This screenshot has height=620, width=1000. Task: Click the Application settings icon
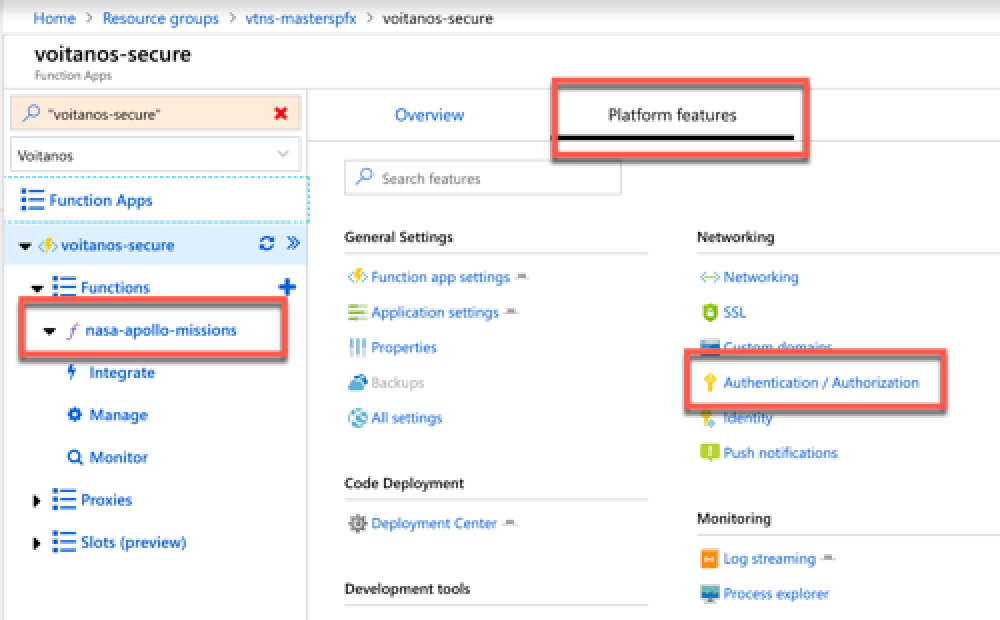coord(357,312)
